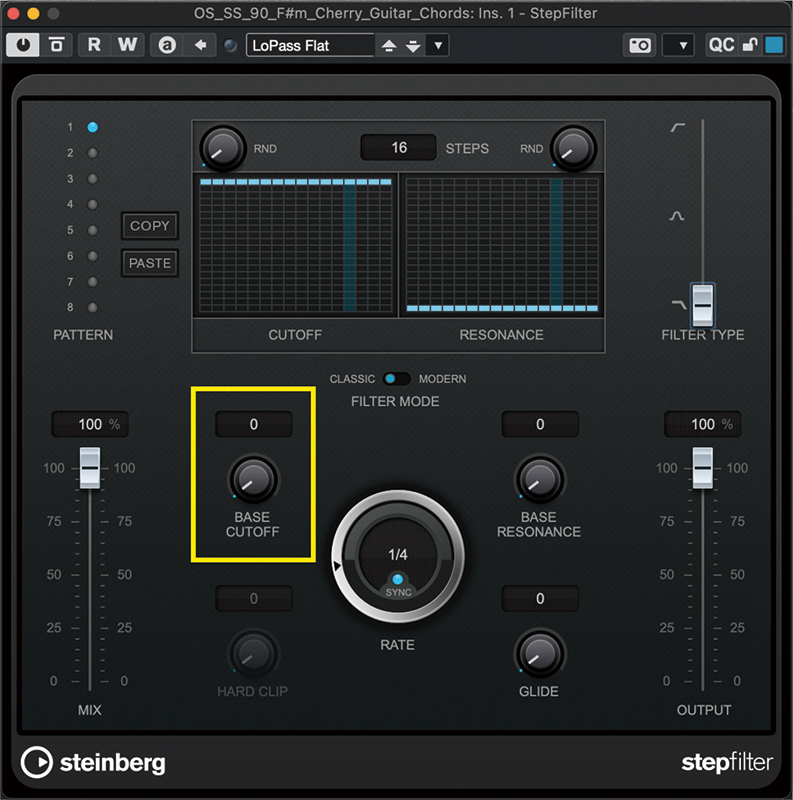Screen dimensions: 793x800
Task: Click the left arrow copy settings icon
Action: coord(201,45)
